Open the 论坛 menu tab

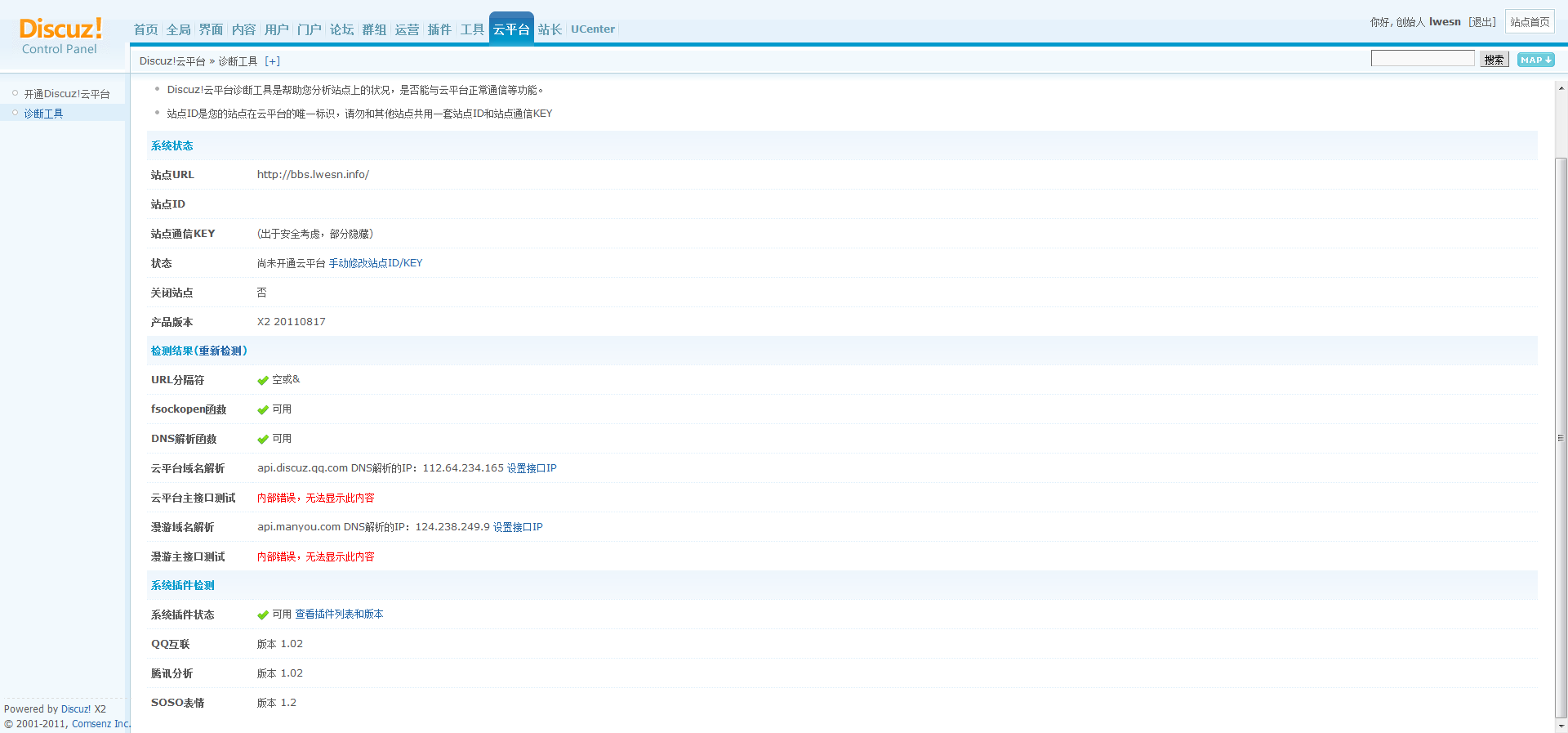point(342,29)
